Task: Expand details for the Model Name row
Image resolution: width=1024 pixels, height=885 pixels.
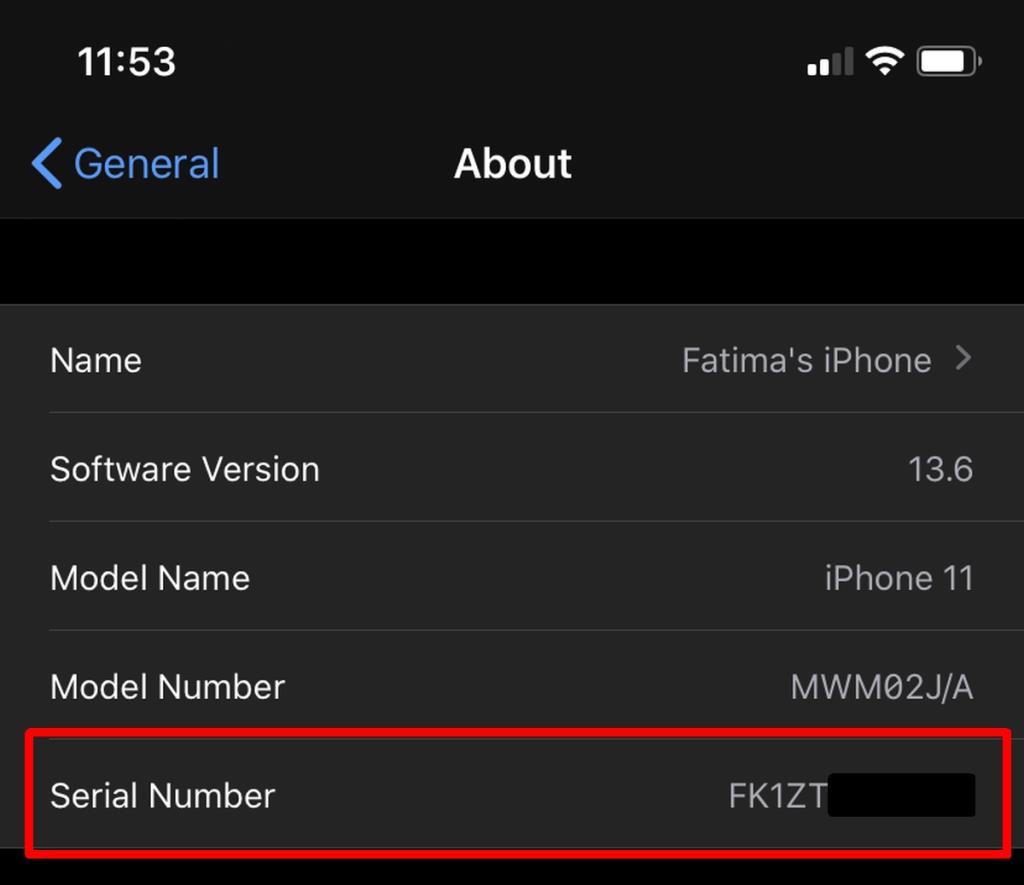Action: 512,578
